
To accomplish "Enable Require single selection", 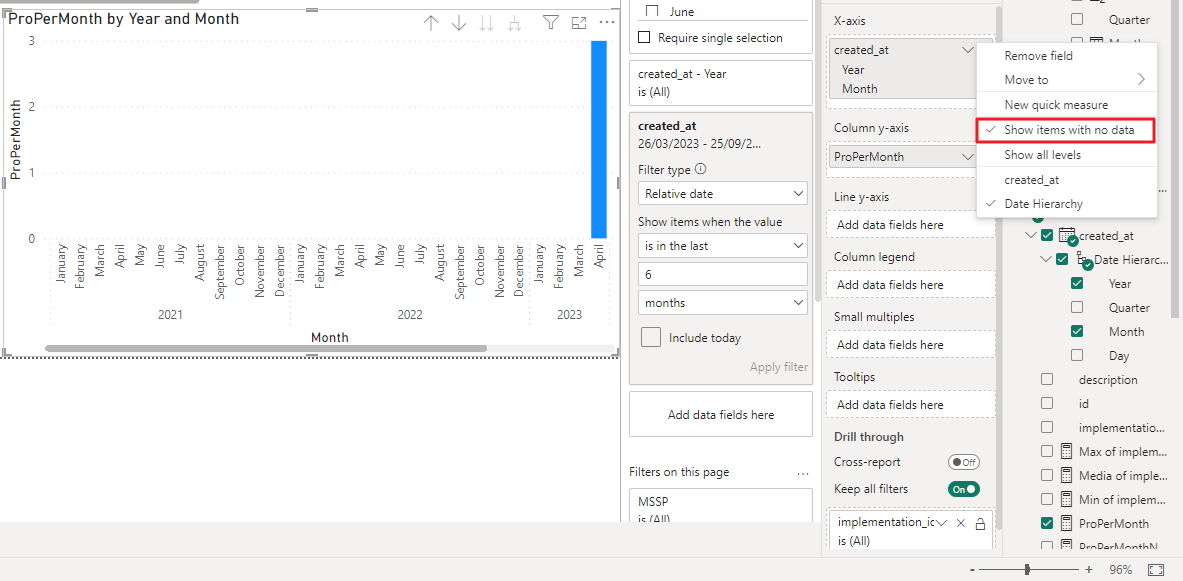I will coord(644,38).
